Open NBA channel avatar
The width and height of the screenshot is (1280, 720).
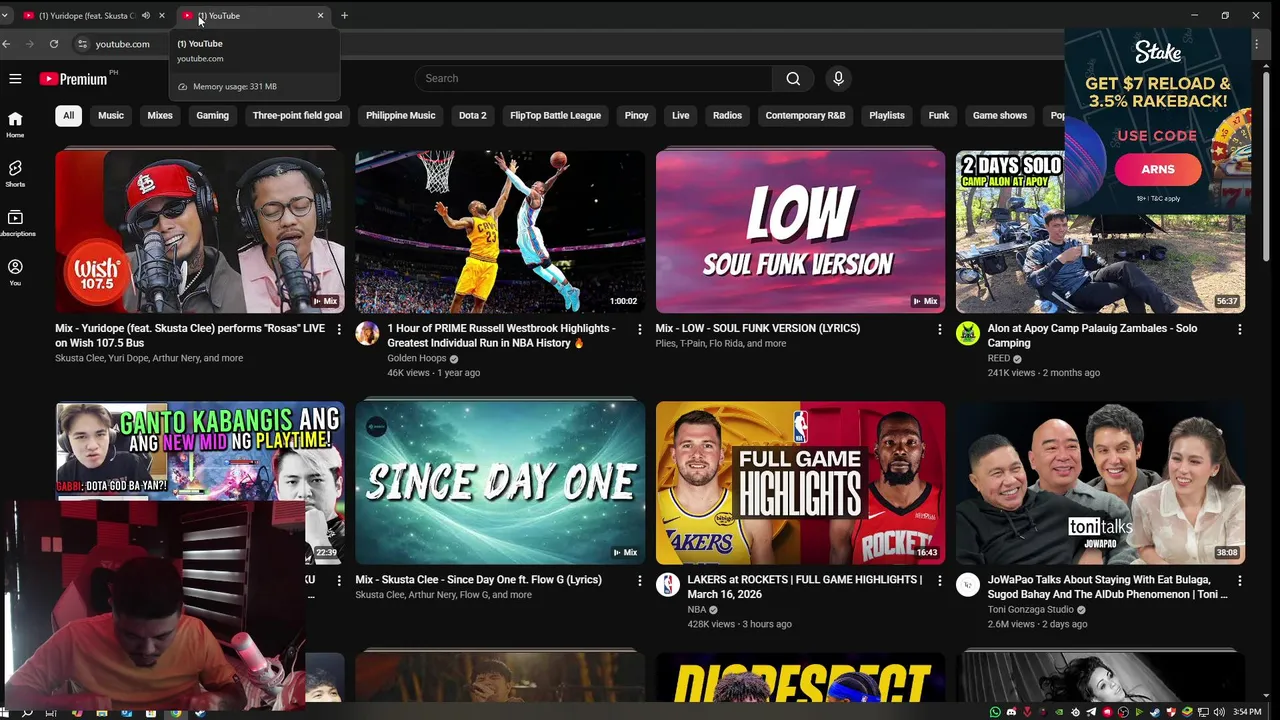coord(667,585)
